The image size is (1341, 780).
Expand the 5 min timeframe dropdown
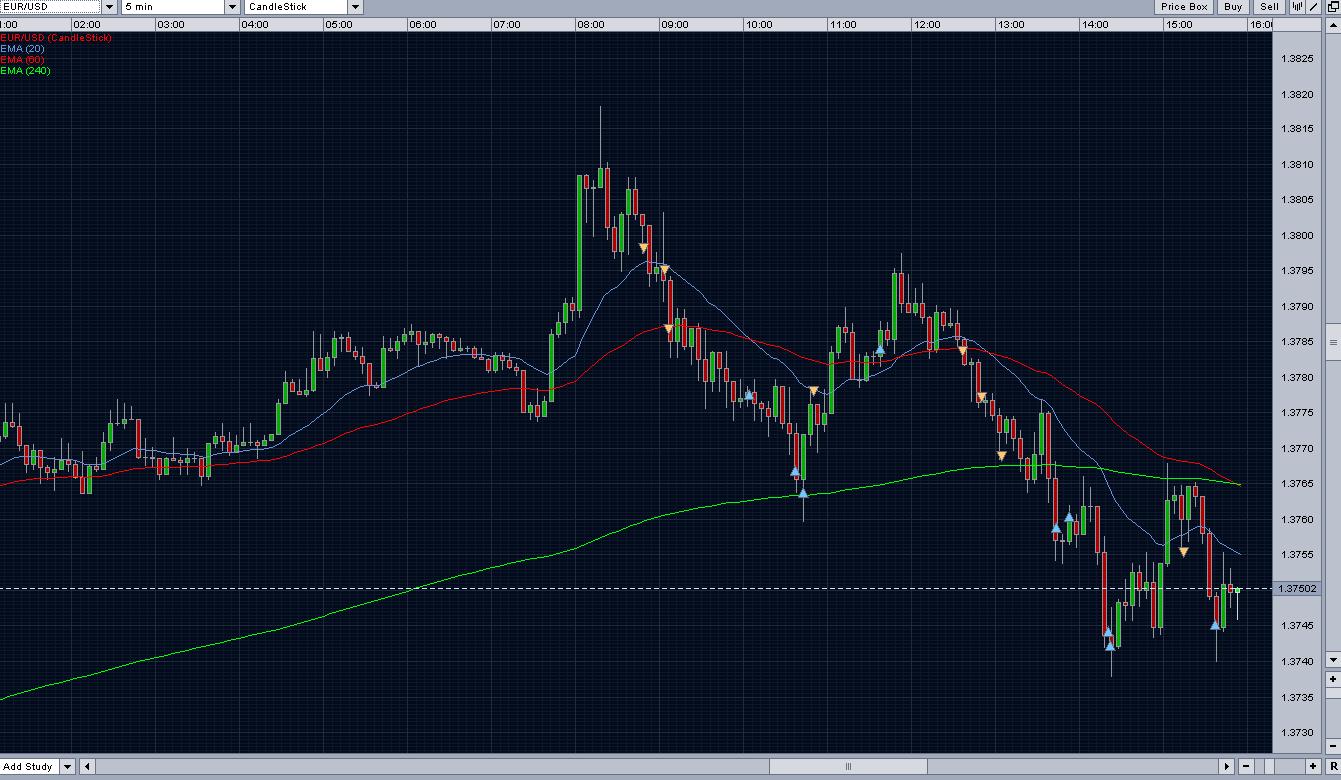click(x=232, y=7)
